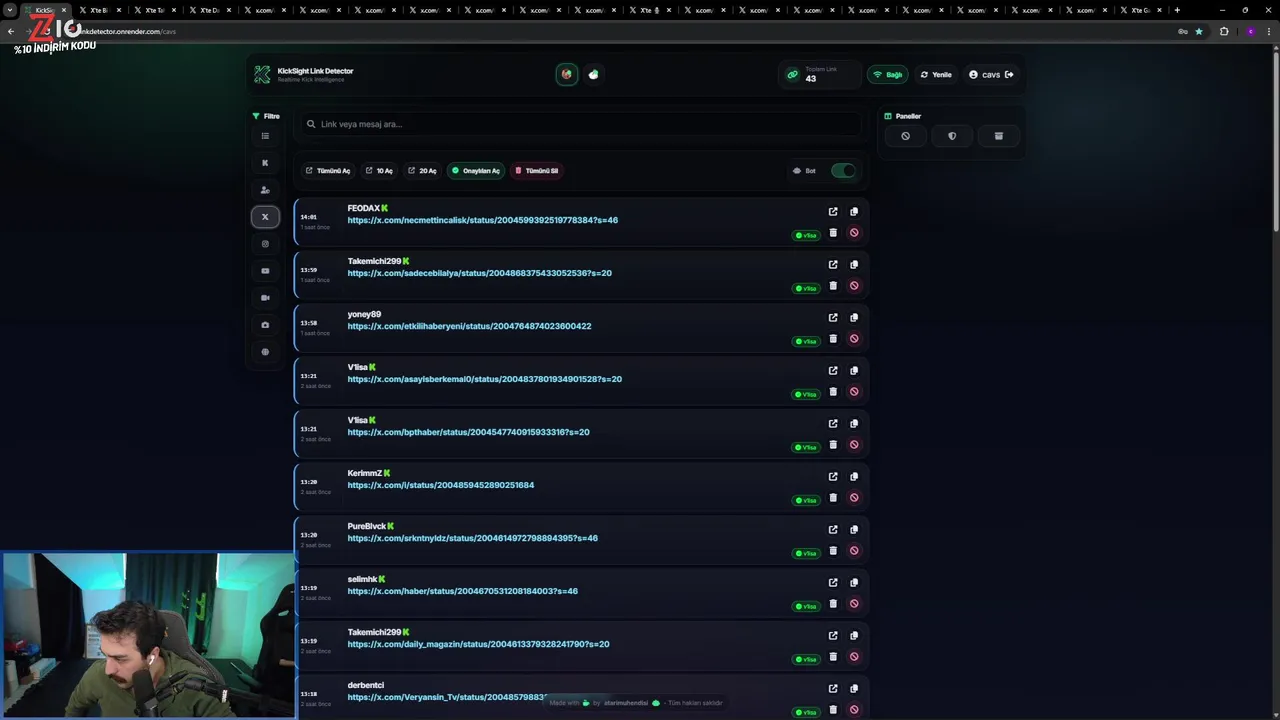Click the Toplam Link counter
Viewport: 1280px width, 720px height.
coord(819,75)
